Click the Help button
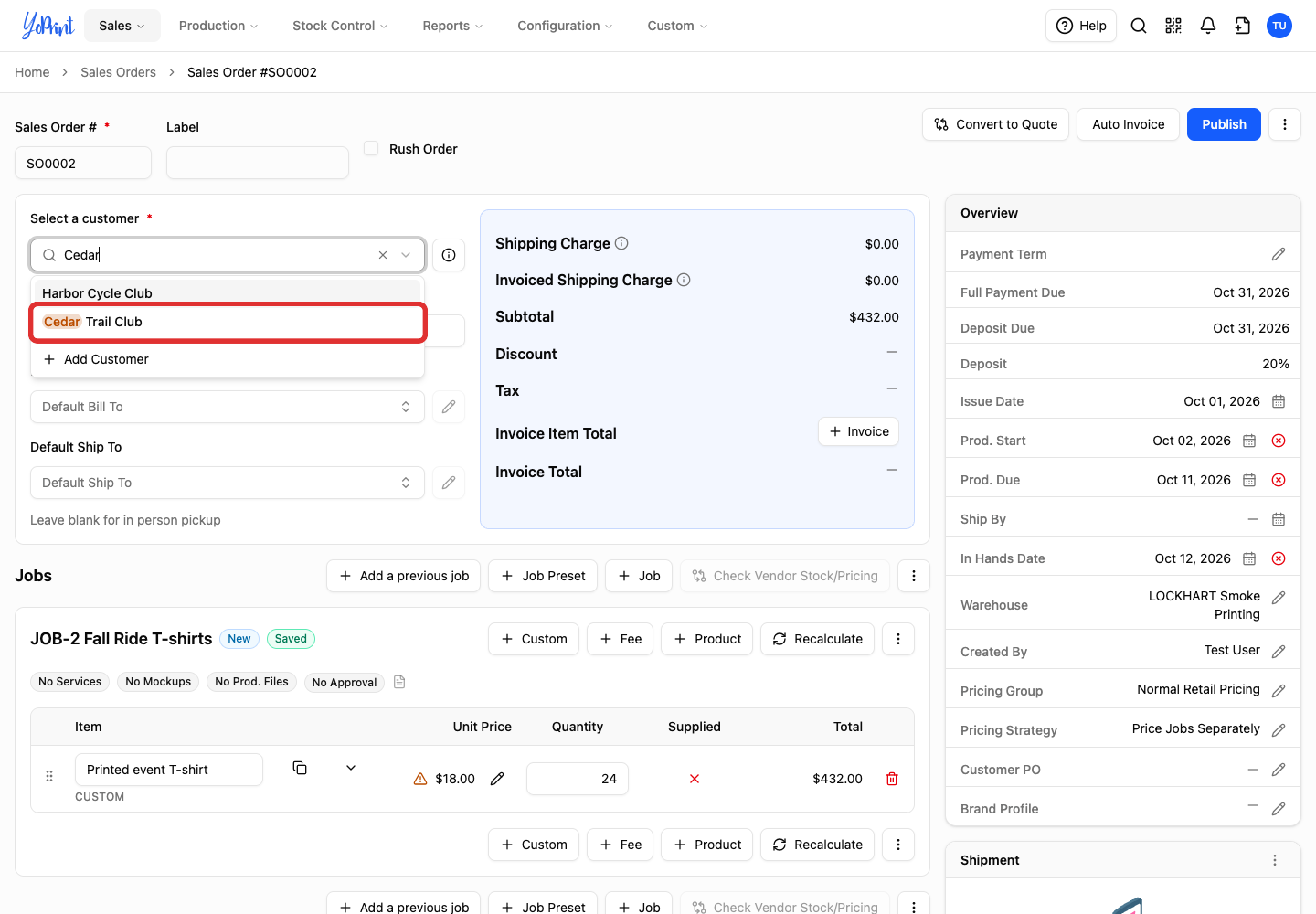 pyautogui.click(x=1081, y=26)
